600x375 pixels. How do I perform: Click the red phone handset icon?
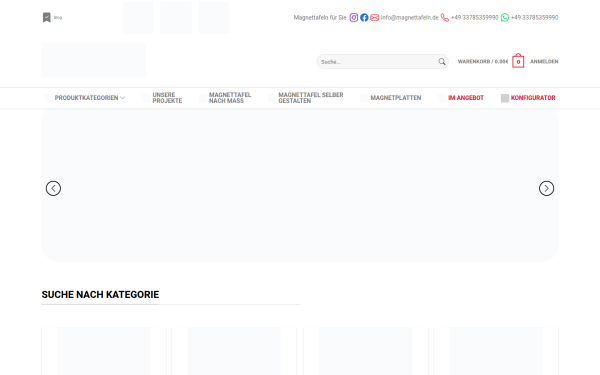pyautogui.click(x=445, y=18)
